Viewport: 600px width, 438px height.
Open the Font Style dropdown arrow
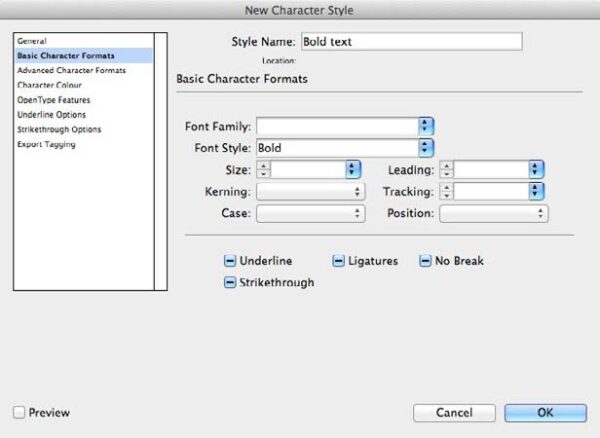(x=426, y=147)
